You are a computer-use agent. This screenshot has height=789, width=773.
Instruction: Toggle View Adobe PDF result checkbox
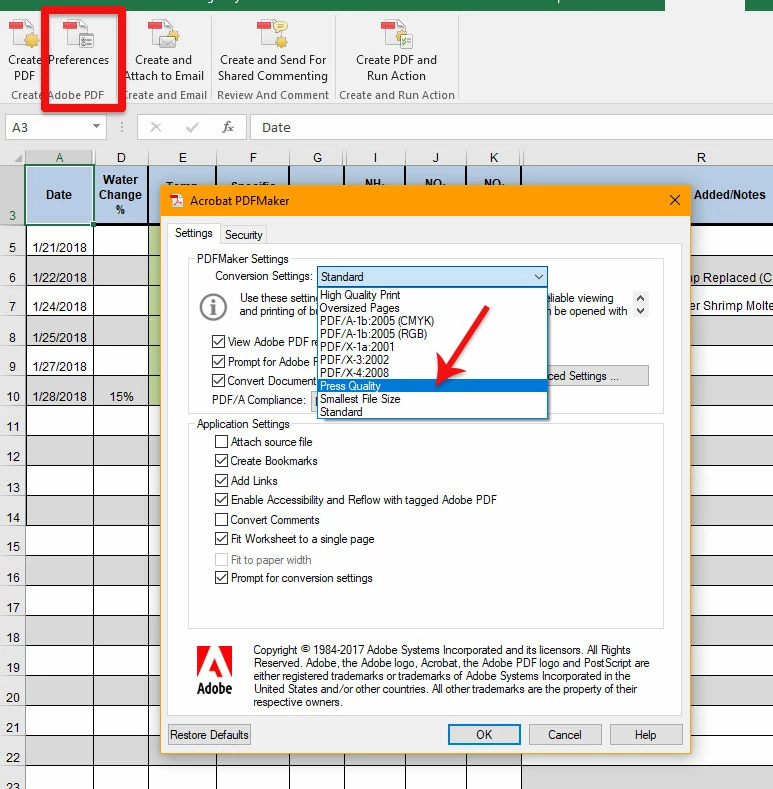[218, 342]
